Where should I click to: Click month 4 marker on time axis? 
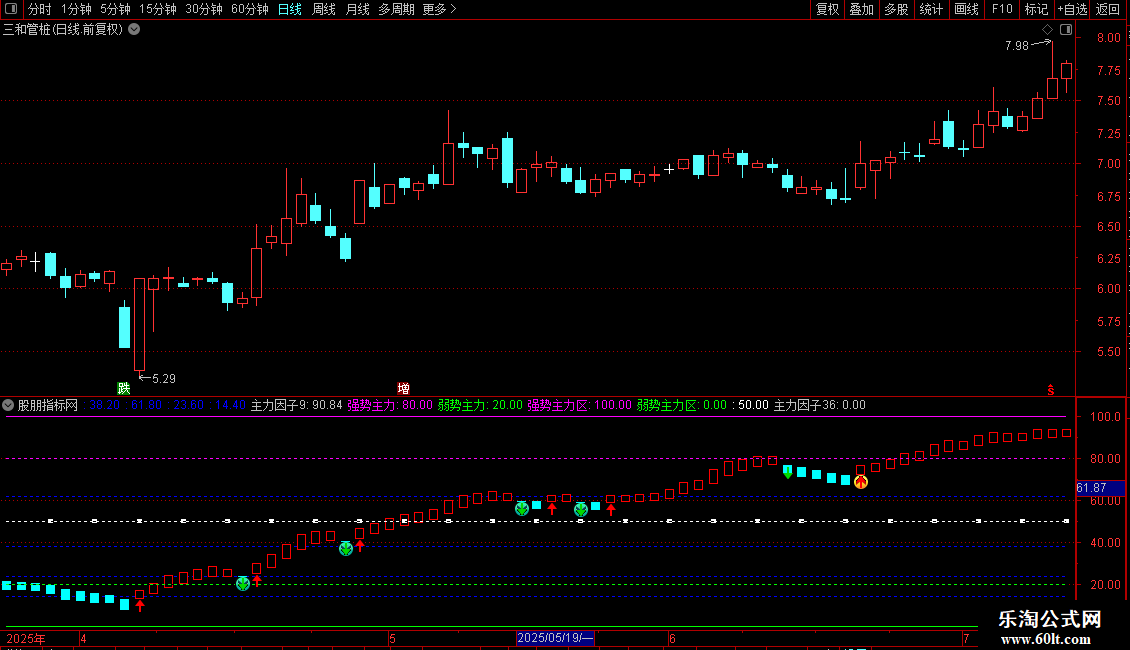click(x=84, y=638)
